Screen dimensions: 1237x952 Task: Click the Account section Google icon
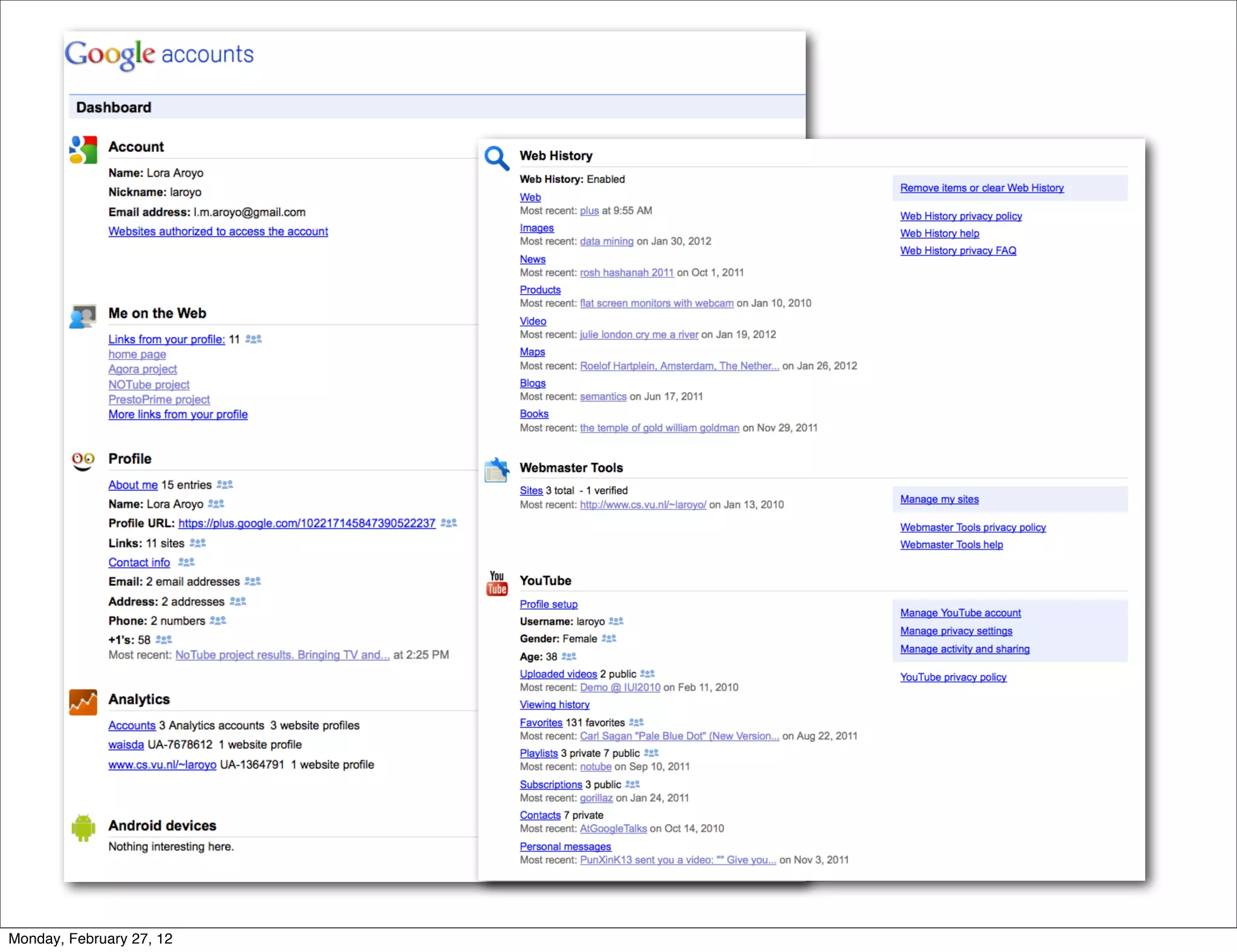83,150
